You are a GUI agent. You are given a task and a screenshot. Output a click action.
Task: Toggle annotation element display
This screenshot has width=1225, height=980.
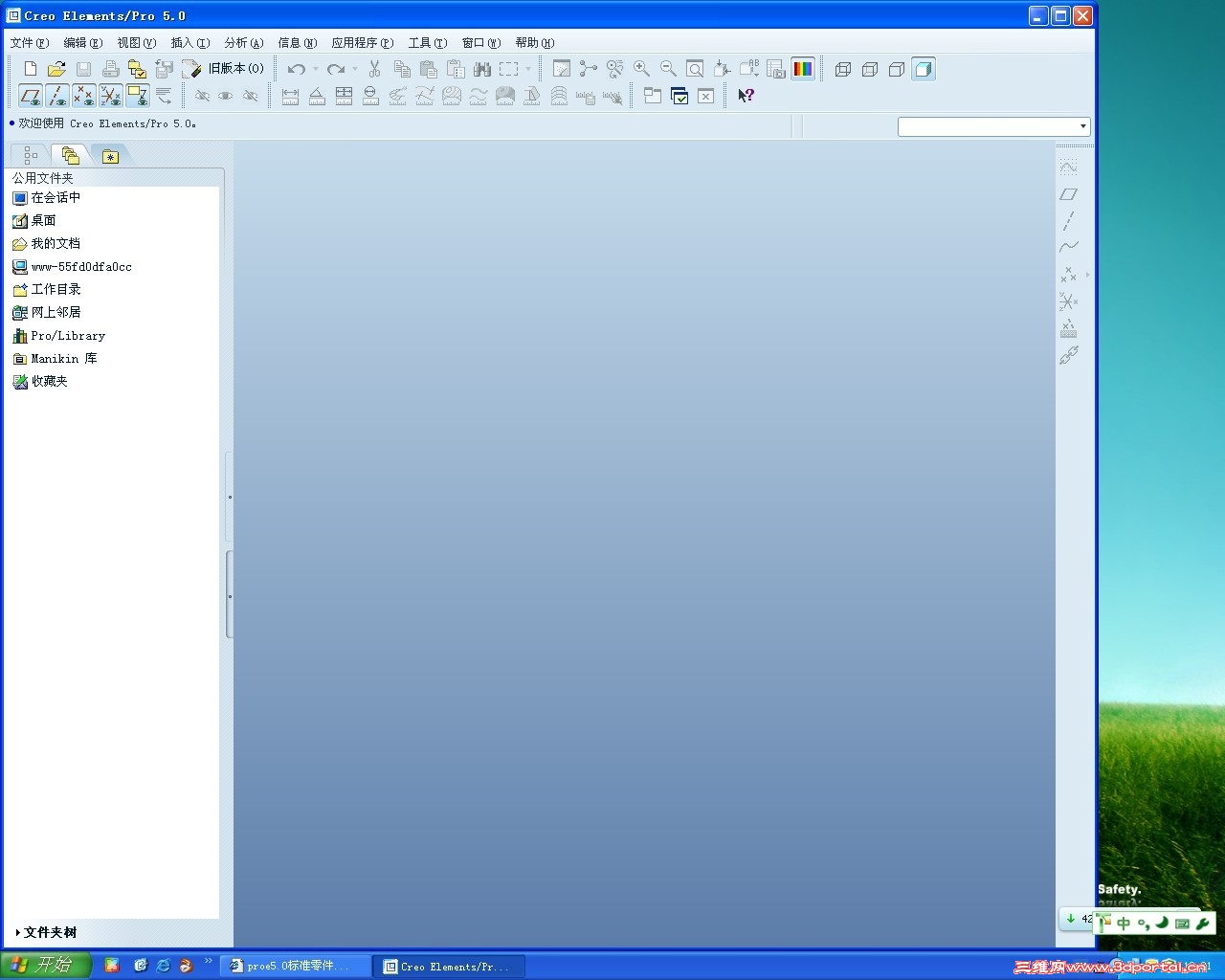138,96
